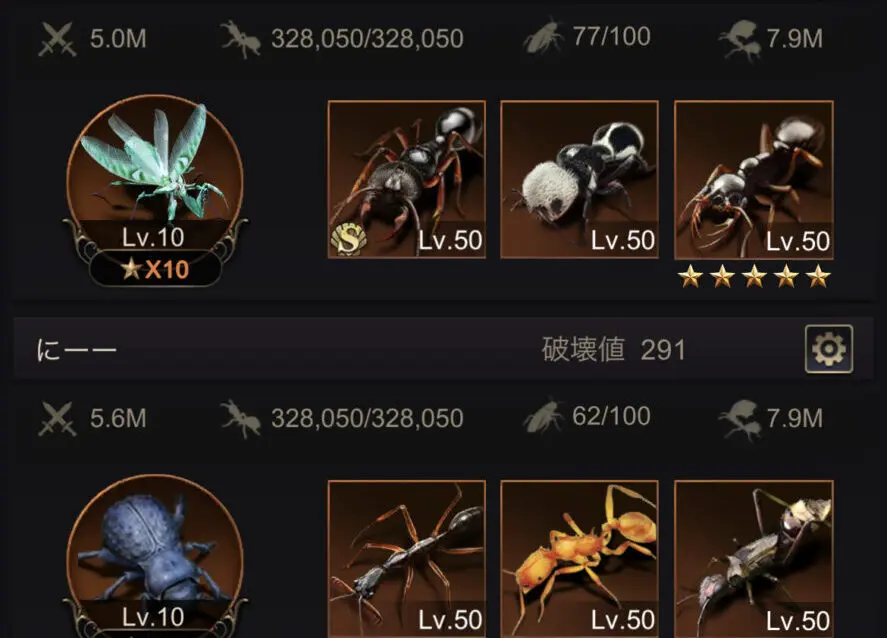The height and width of the screenshot is (638, 887).
Task: Tap the load capacity icon beside top 7.9M
Action: click(739, 40)
